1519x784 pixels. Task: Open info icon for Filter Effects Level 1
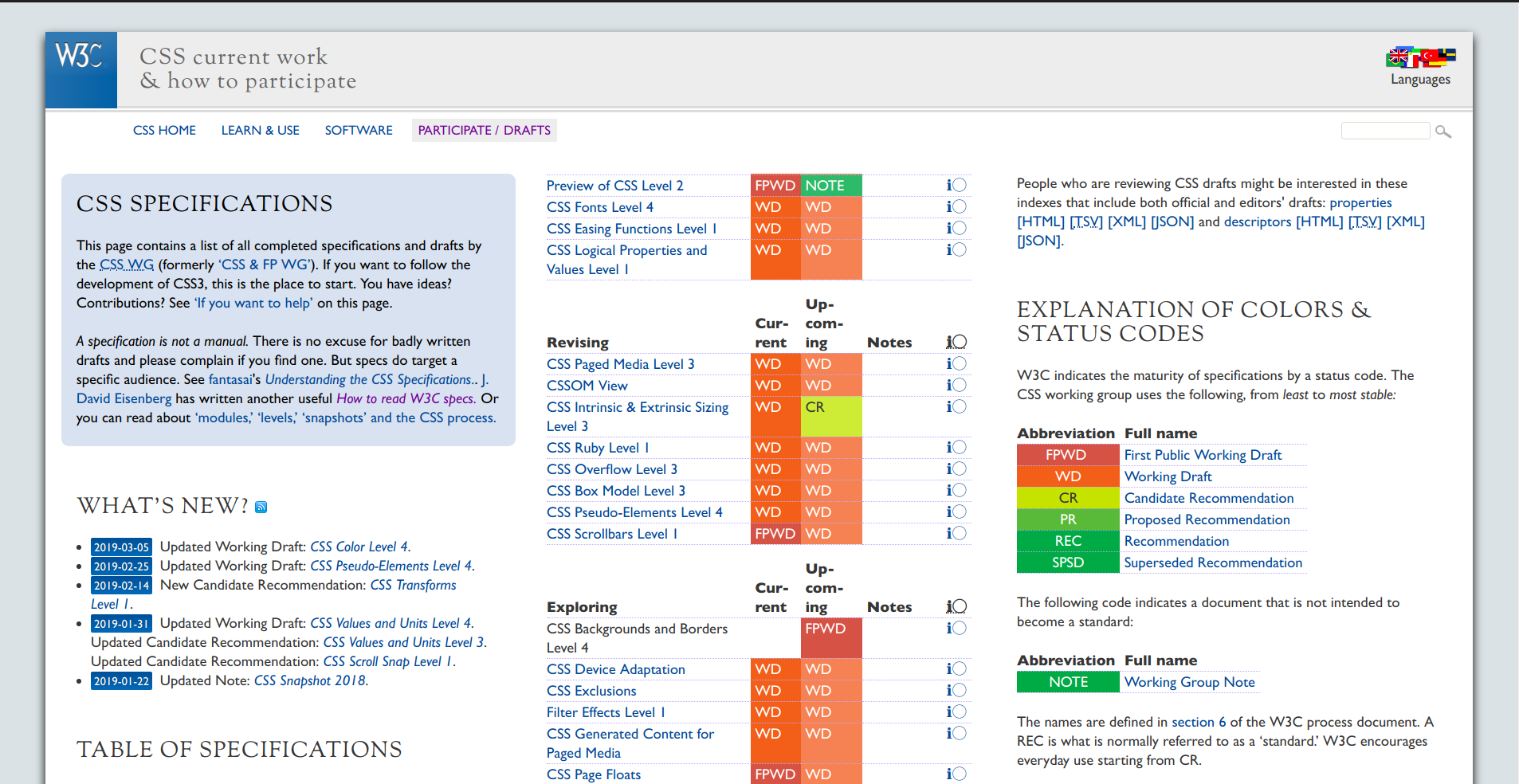pos(956,711)
